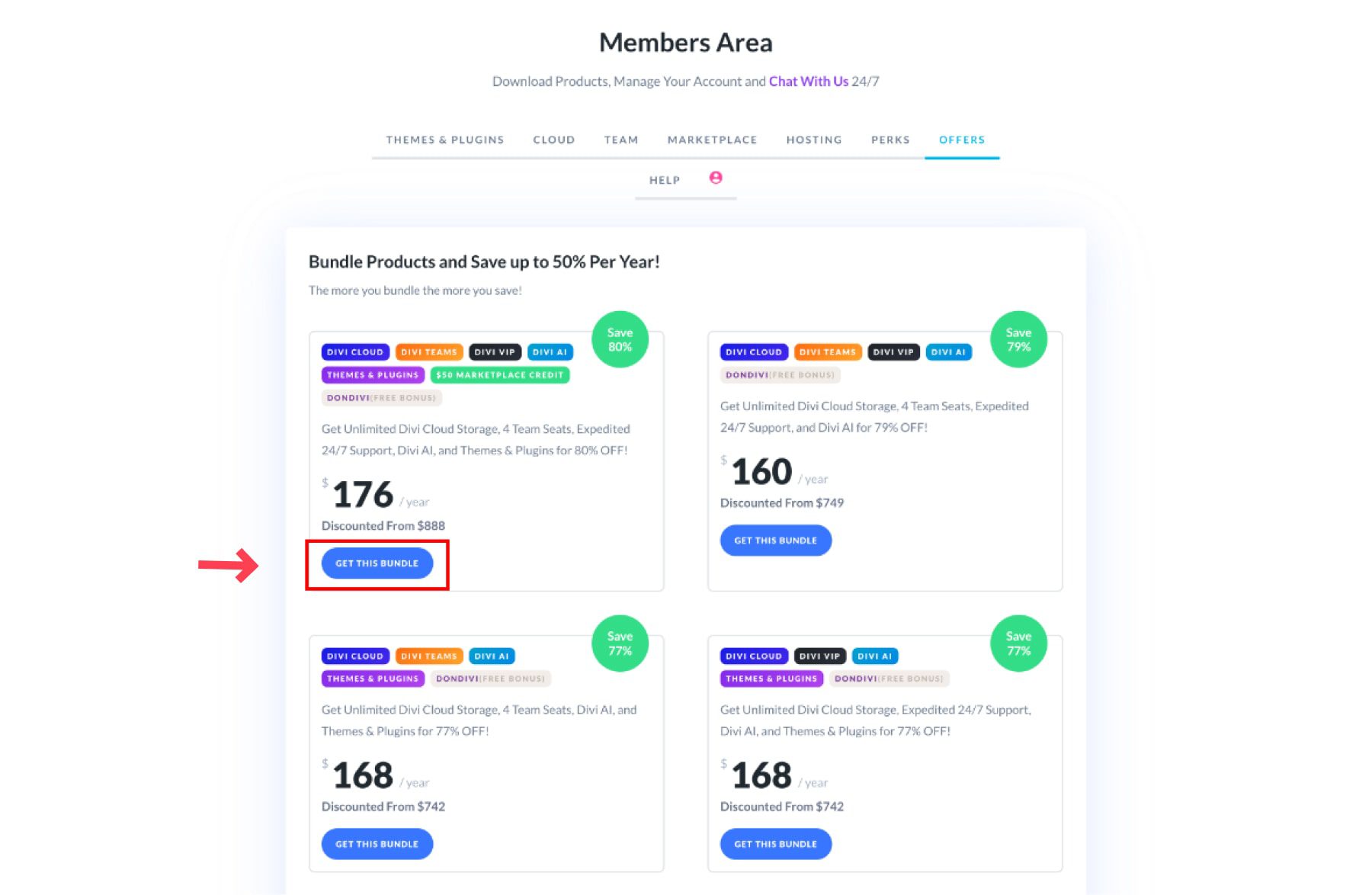Open the Cloud tab

tap(554, 140)
